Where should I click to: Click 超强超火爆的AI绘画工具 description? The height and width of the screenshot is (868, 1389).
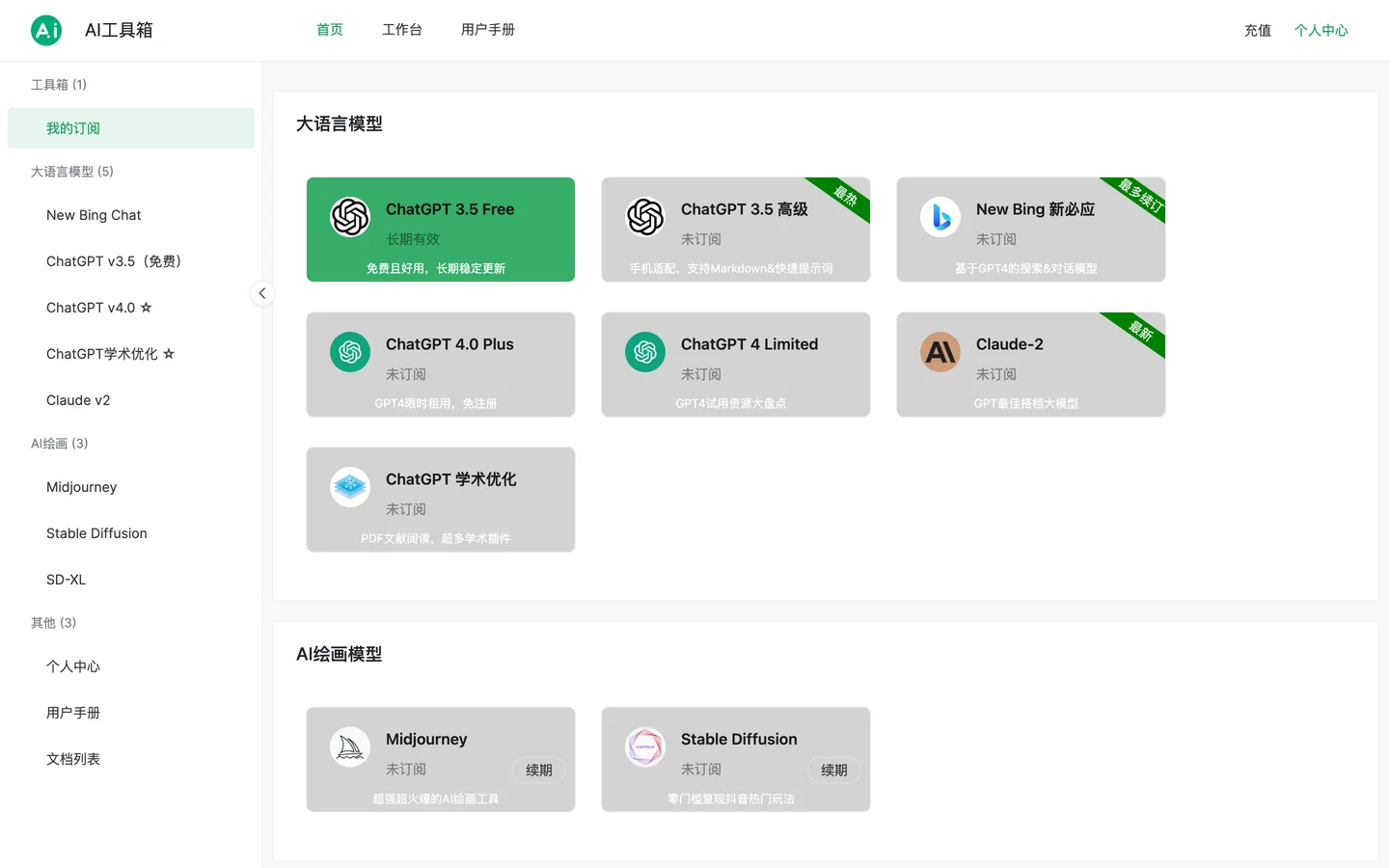point(436,799)
